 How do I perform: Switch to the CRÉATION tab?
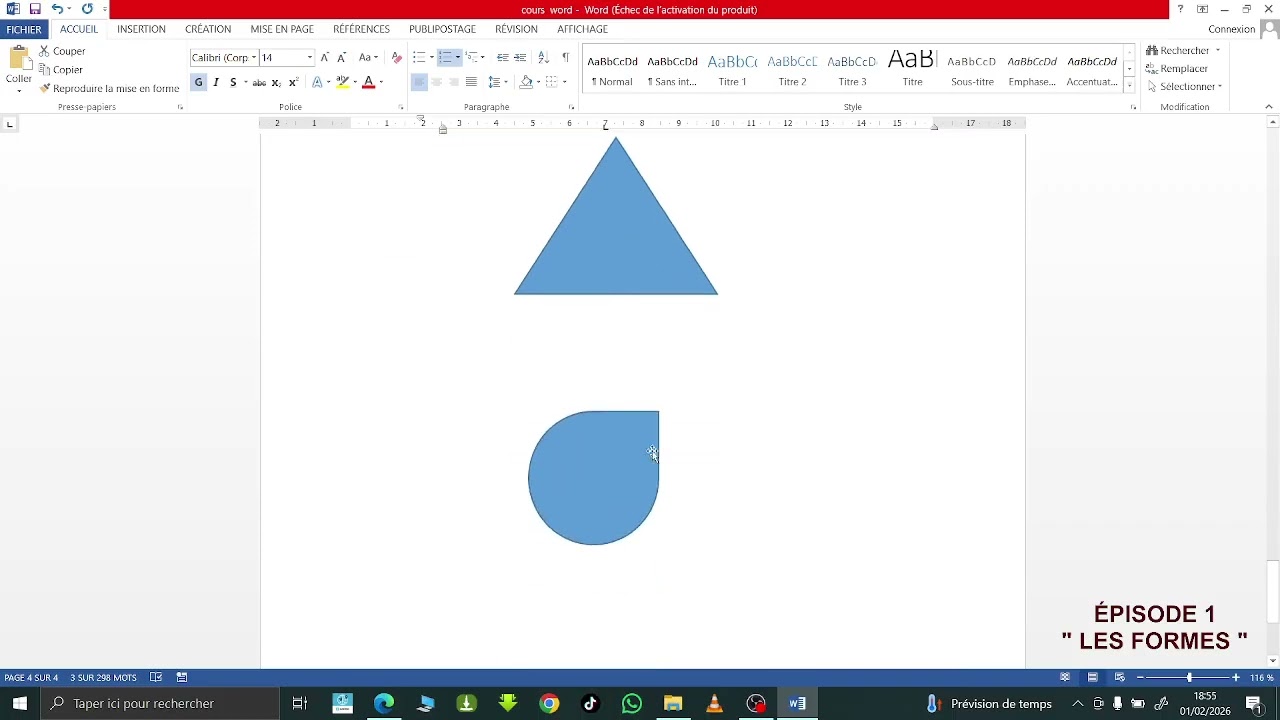pyautogui.click(x=208, y=30)
